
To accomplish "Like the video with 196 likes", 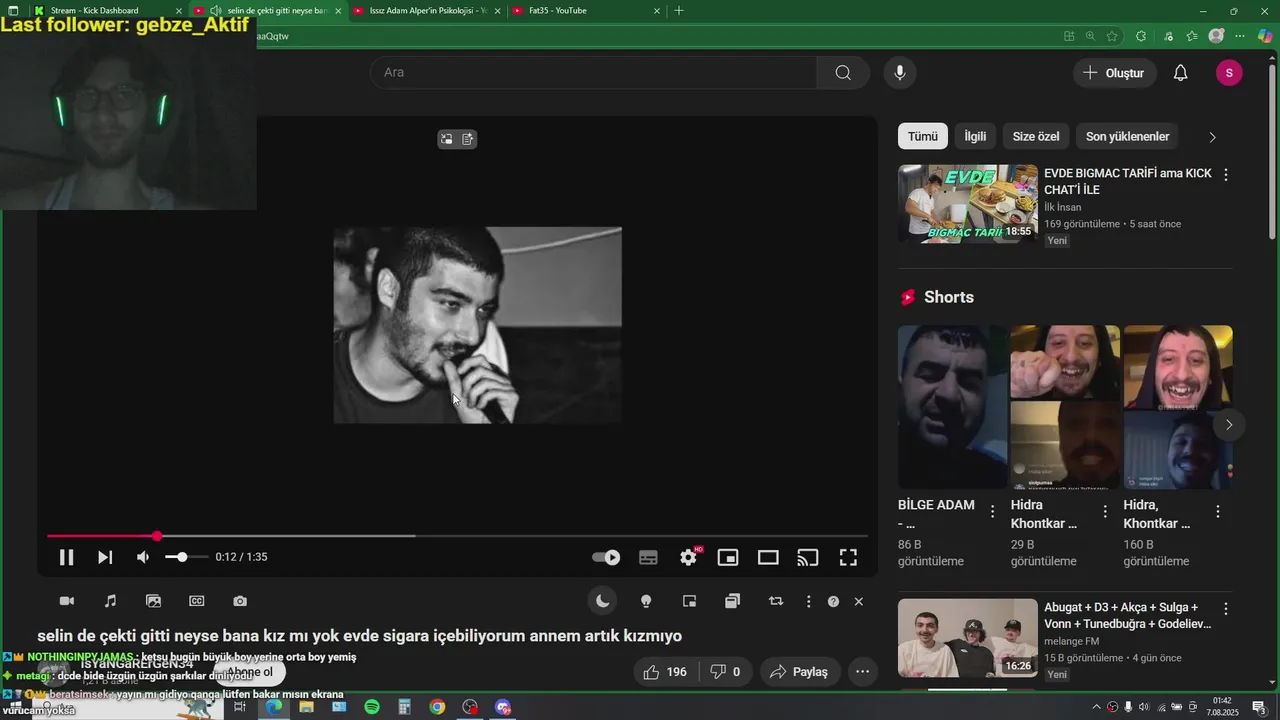I will [x=666, y=672].
